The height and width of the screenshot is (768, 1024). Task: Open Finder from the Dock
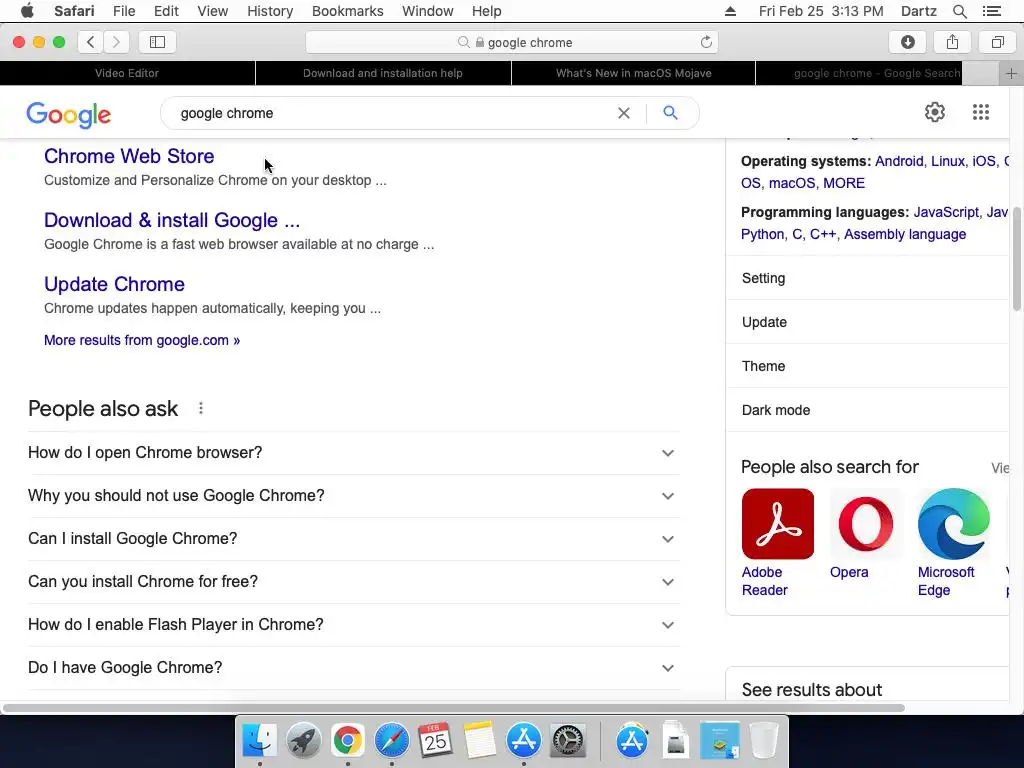point(260,741)
